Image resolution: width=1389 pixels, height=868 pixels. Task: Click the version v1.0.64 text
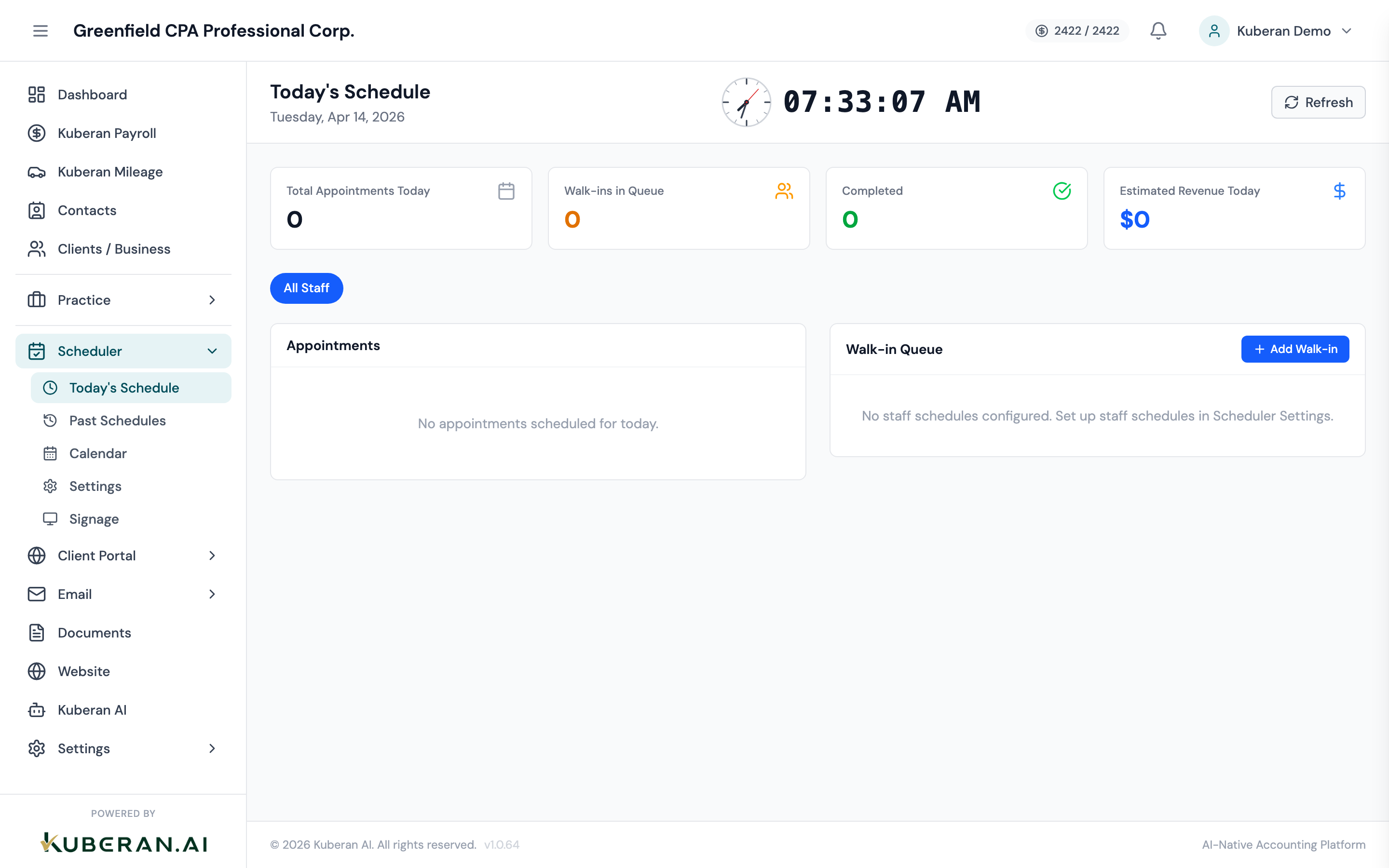point(501,844)
